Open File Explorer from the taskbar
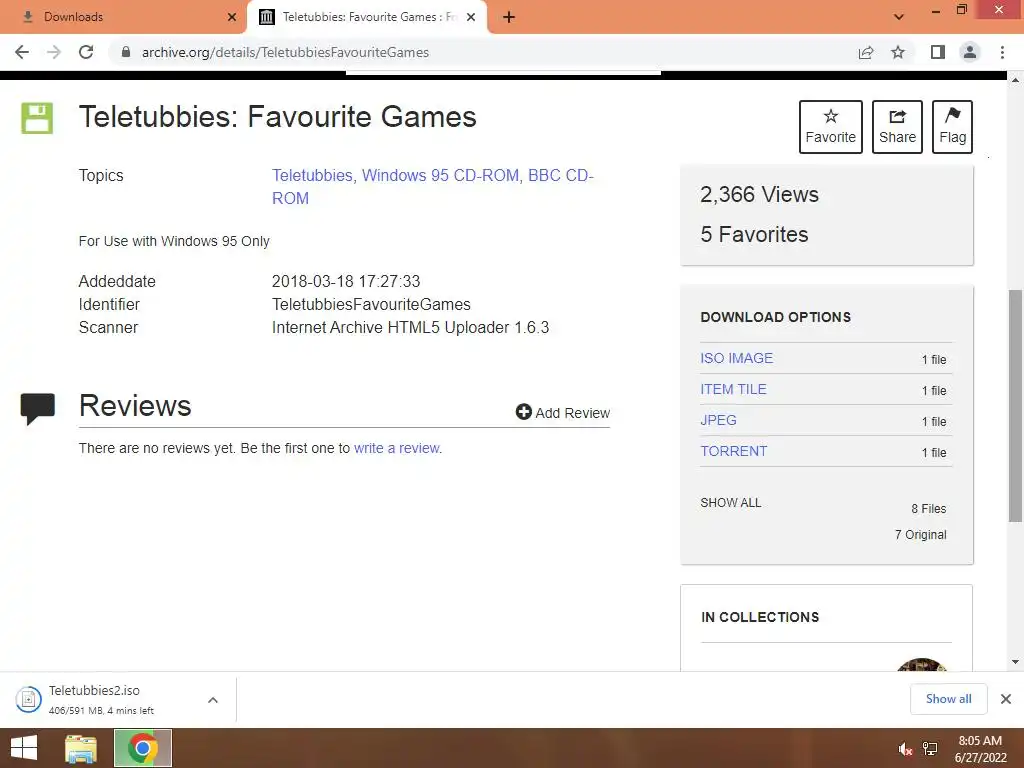Screen dimensions: 1024x768 click(81, 748)
